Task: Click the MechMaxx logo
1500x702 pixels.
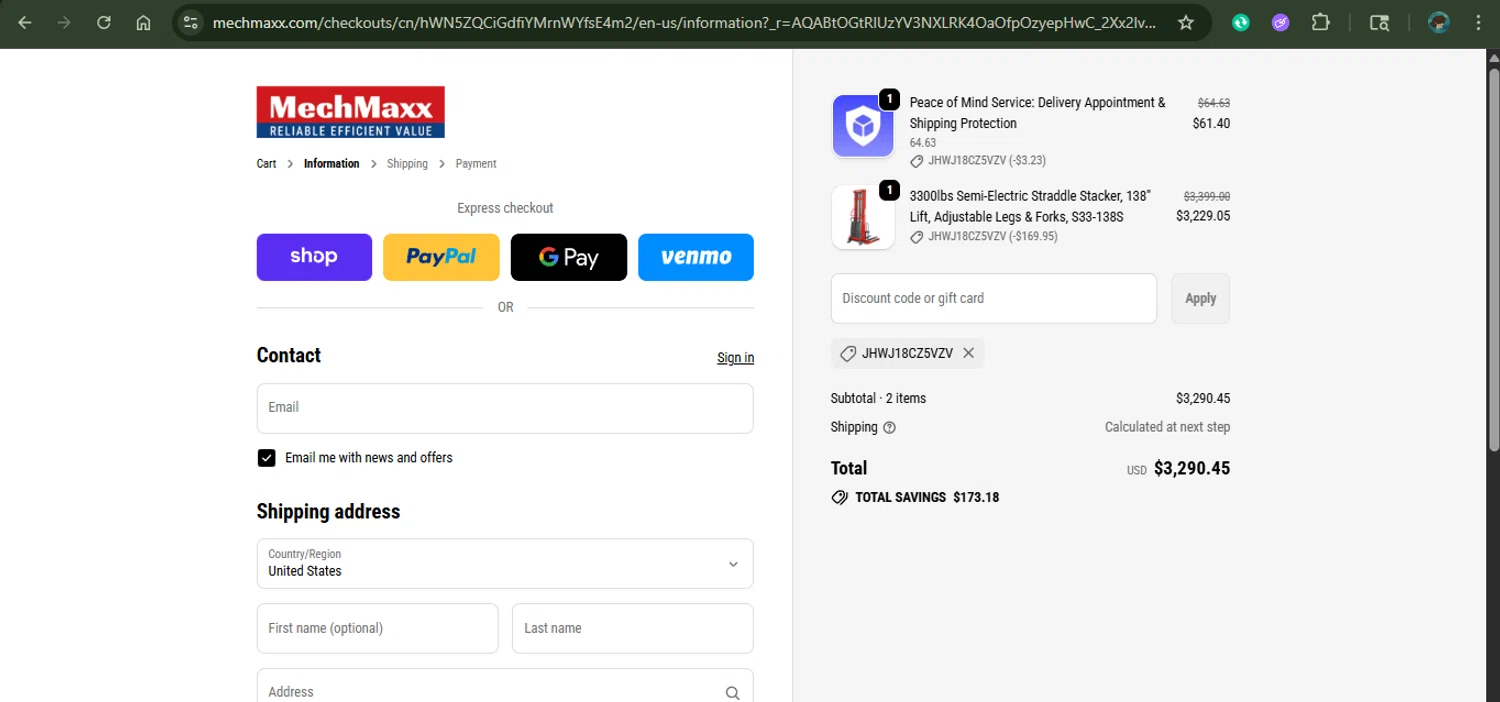Action: tap(350, 112)
